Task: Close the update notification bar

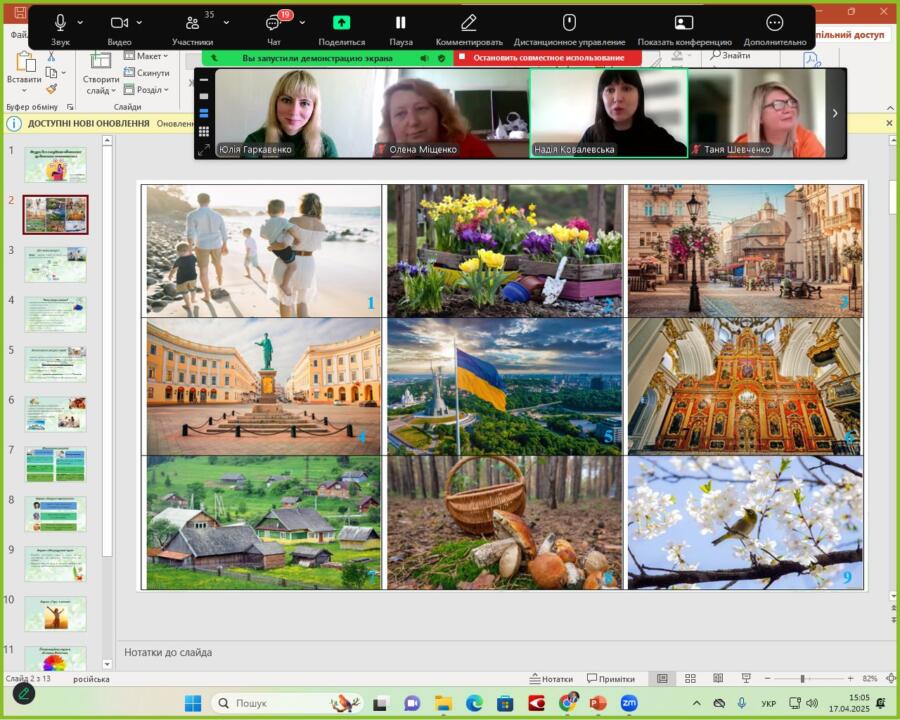Action: point(890,123)
